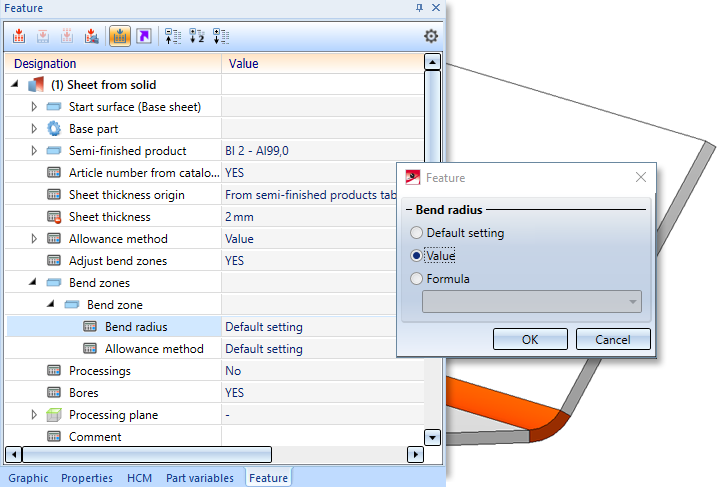Click the second greyed feature toolbar icon
Image resolution: width=725 pixels, height=487 pixels.
tap(43, 36)
